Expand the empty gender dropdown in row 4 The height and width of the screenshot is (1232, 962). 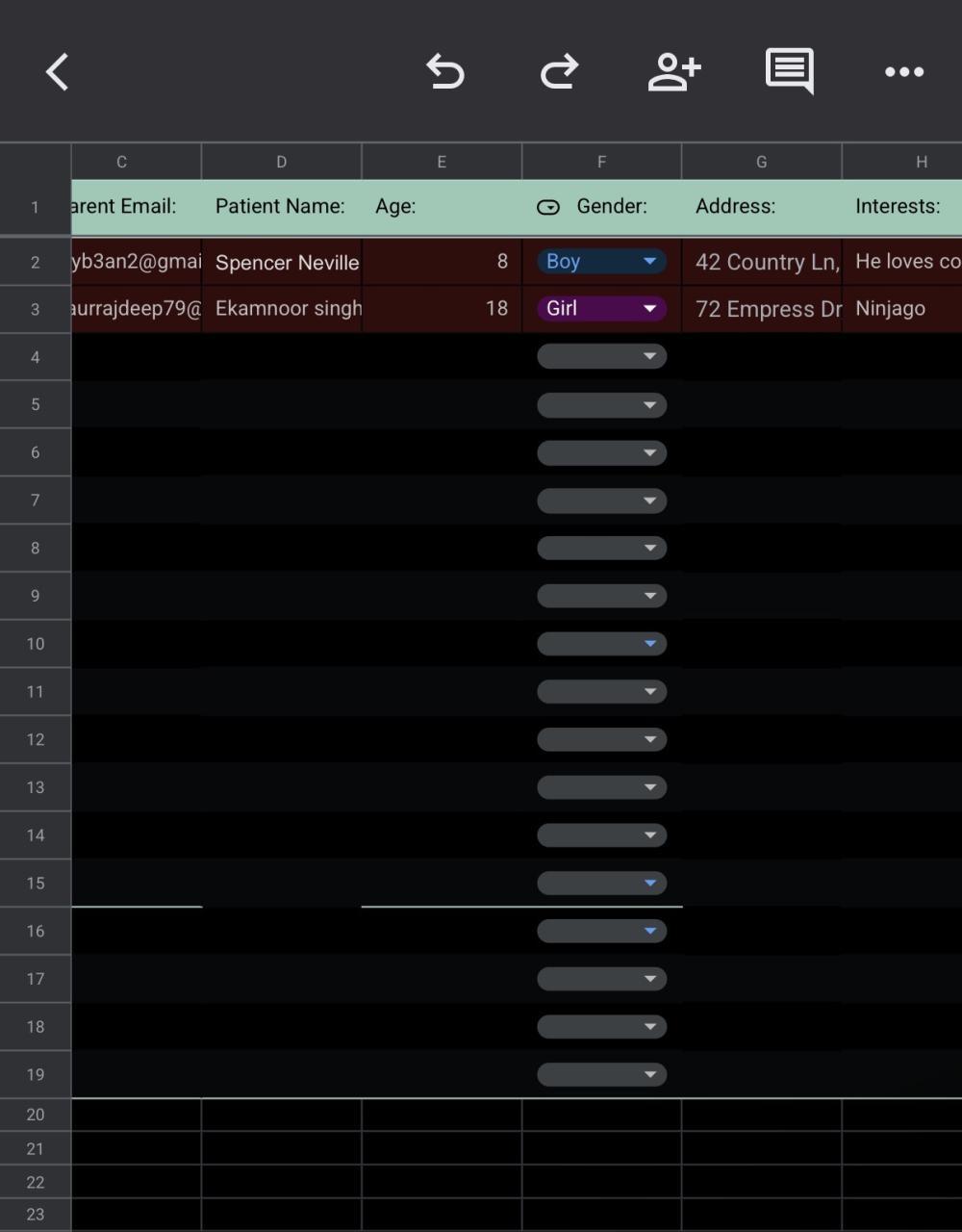pyautogui.click(x=601, y=356)
